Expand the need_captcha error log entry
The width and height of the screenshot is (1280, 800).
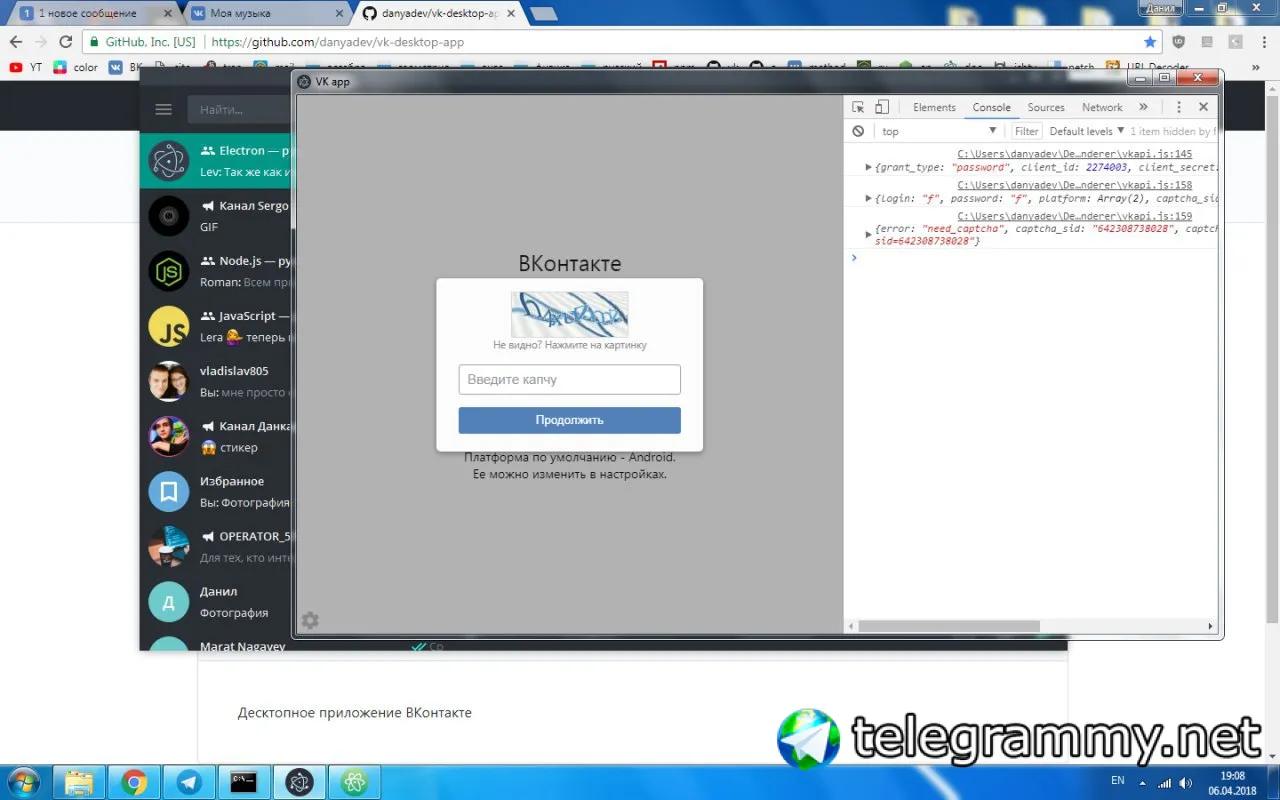point(868,234)
